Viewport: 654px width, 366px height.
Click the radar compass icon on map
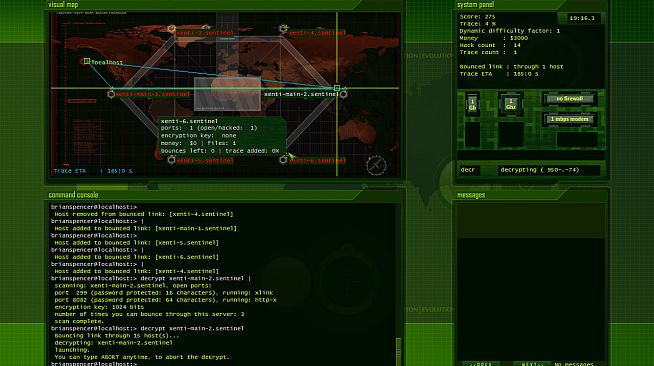376,165
